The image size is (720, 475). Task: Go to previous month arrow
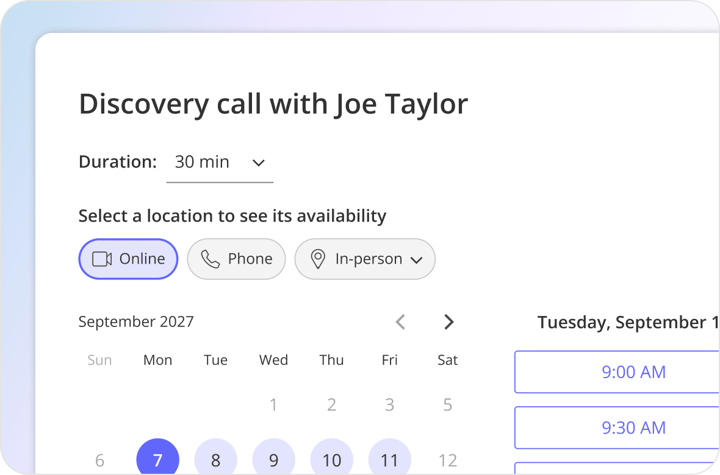pos(400,322)
